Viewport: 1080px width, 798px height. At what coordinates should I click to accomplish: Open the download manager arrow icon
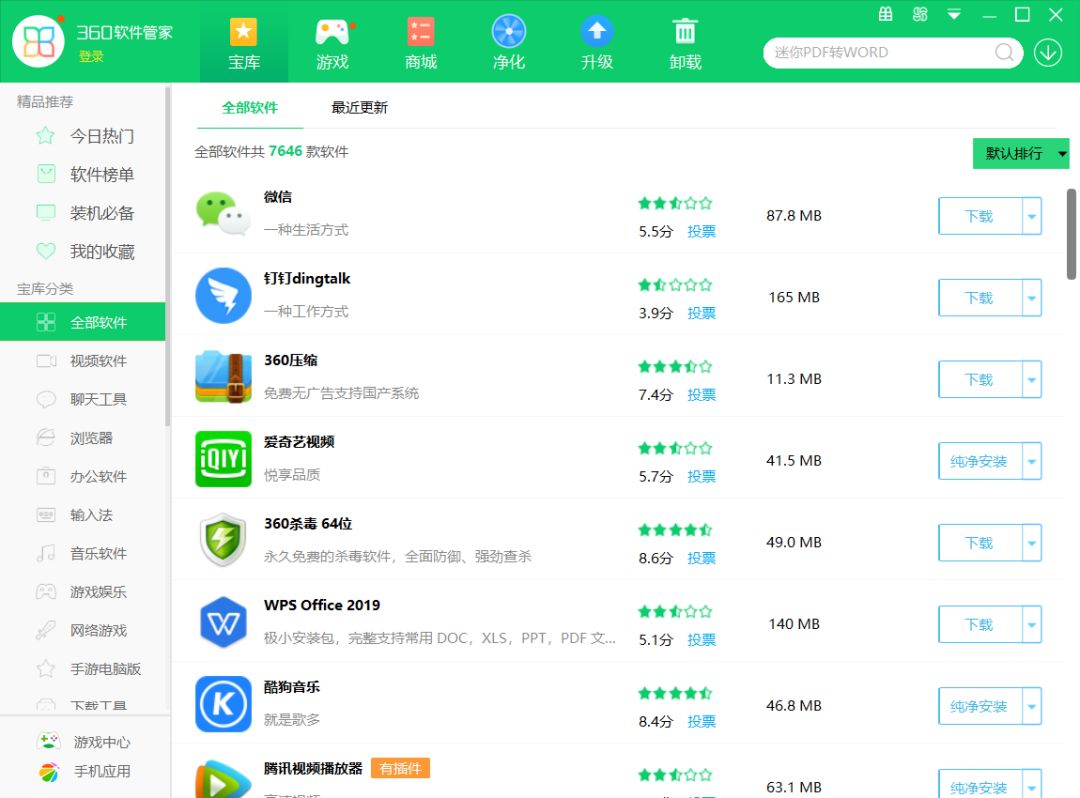tap(1048, 52)
